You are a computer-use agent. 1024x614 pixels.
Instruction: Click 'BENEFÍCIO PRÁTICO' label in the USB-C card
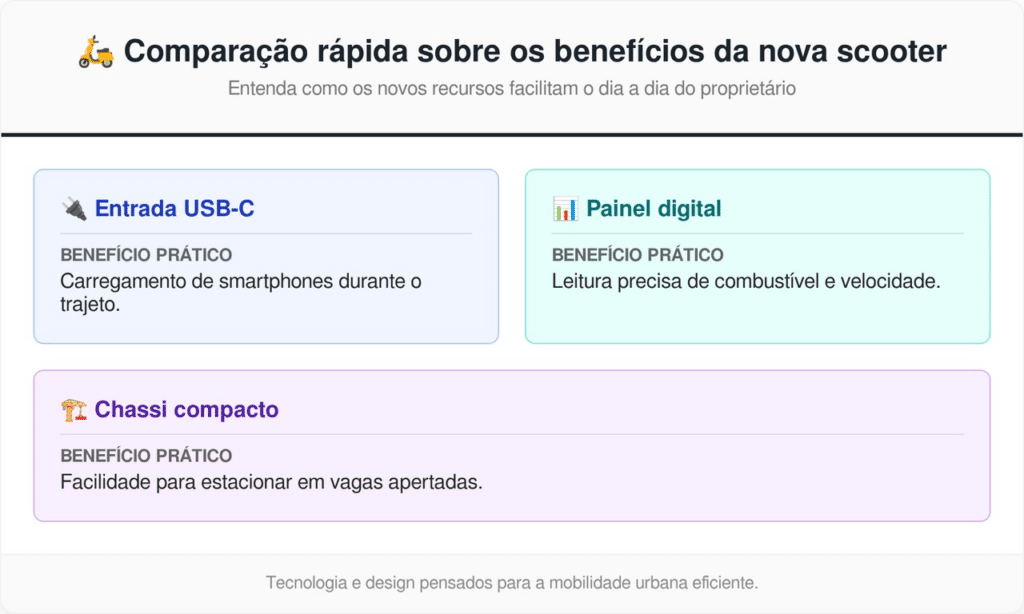point(146,255)
